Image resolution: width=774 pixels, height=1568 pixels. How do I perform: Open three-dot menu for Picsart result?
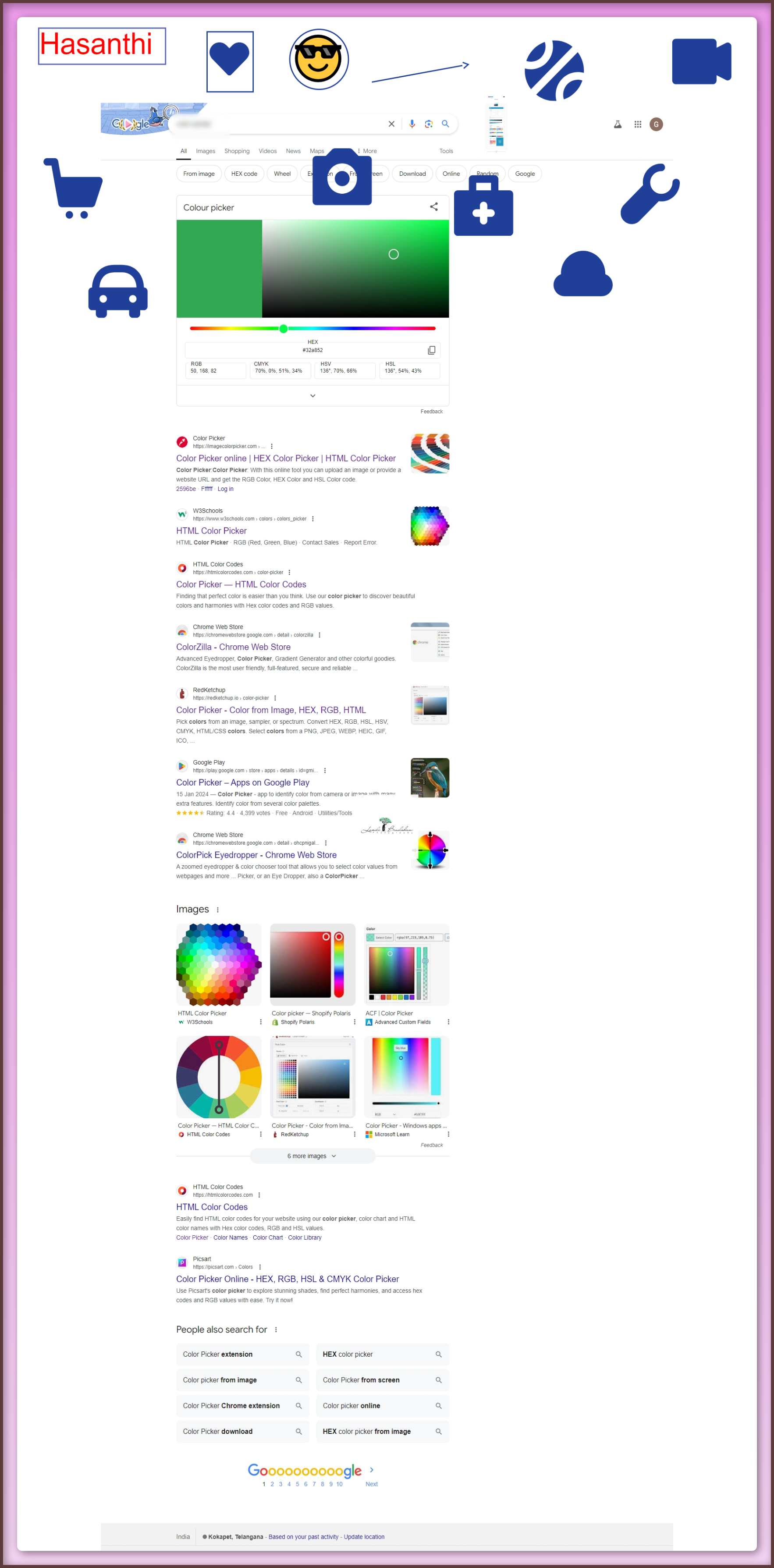pyautogui.click(x=260, y=1267)
